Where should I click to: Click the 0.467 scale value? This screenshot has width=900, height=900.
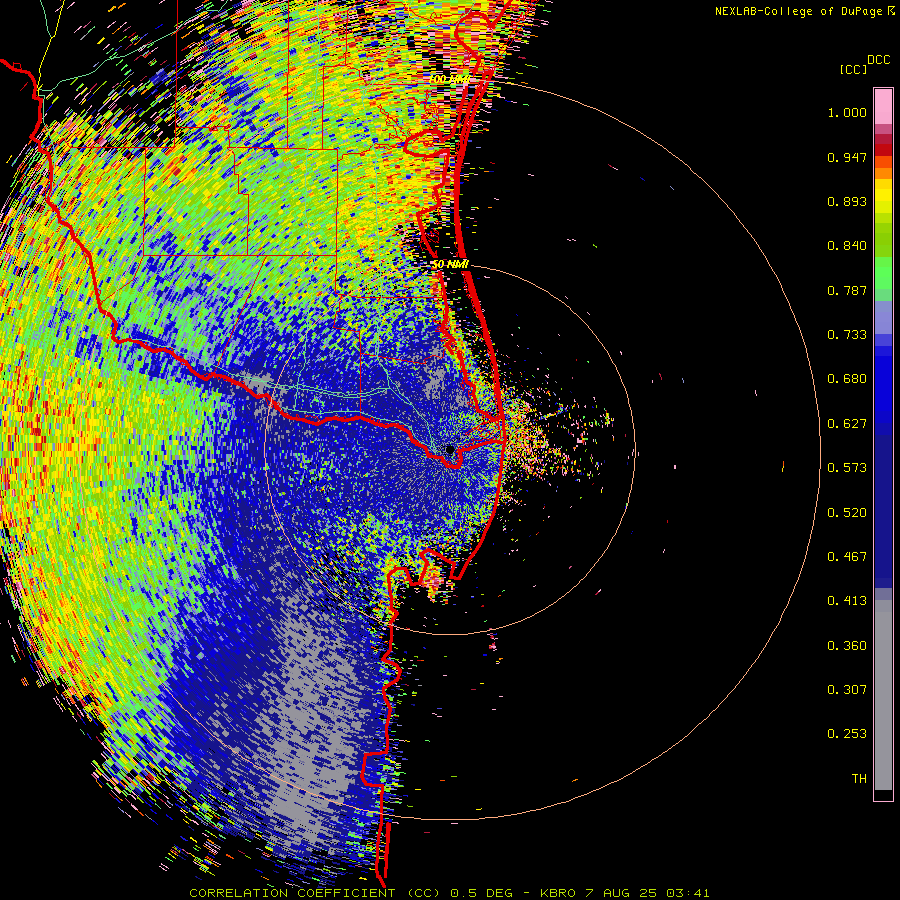(847, 557)
